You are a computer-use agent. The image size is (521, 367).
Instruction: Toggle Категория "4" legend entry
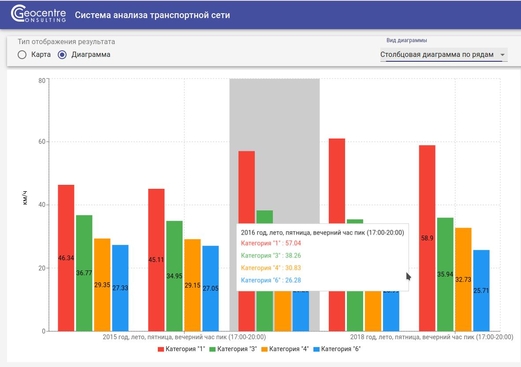tap(285, 349)
